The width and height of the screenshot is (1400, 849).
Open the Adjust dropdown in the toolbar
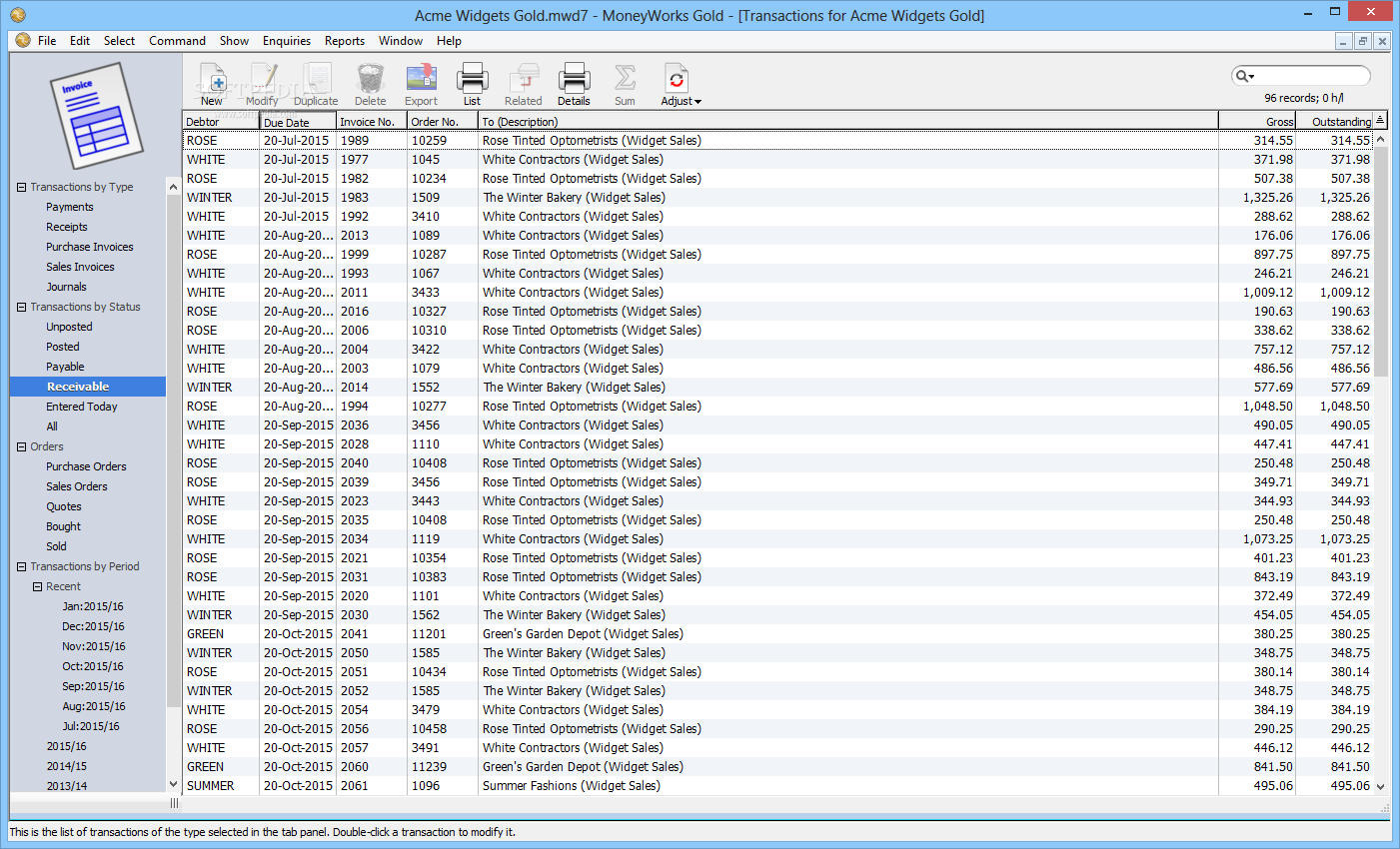[x=681, y=84]
